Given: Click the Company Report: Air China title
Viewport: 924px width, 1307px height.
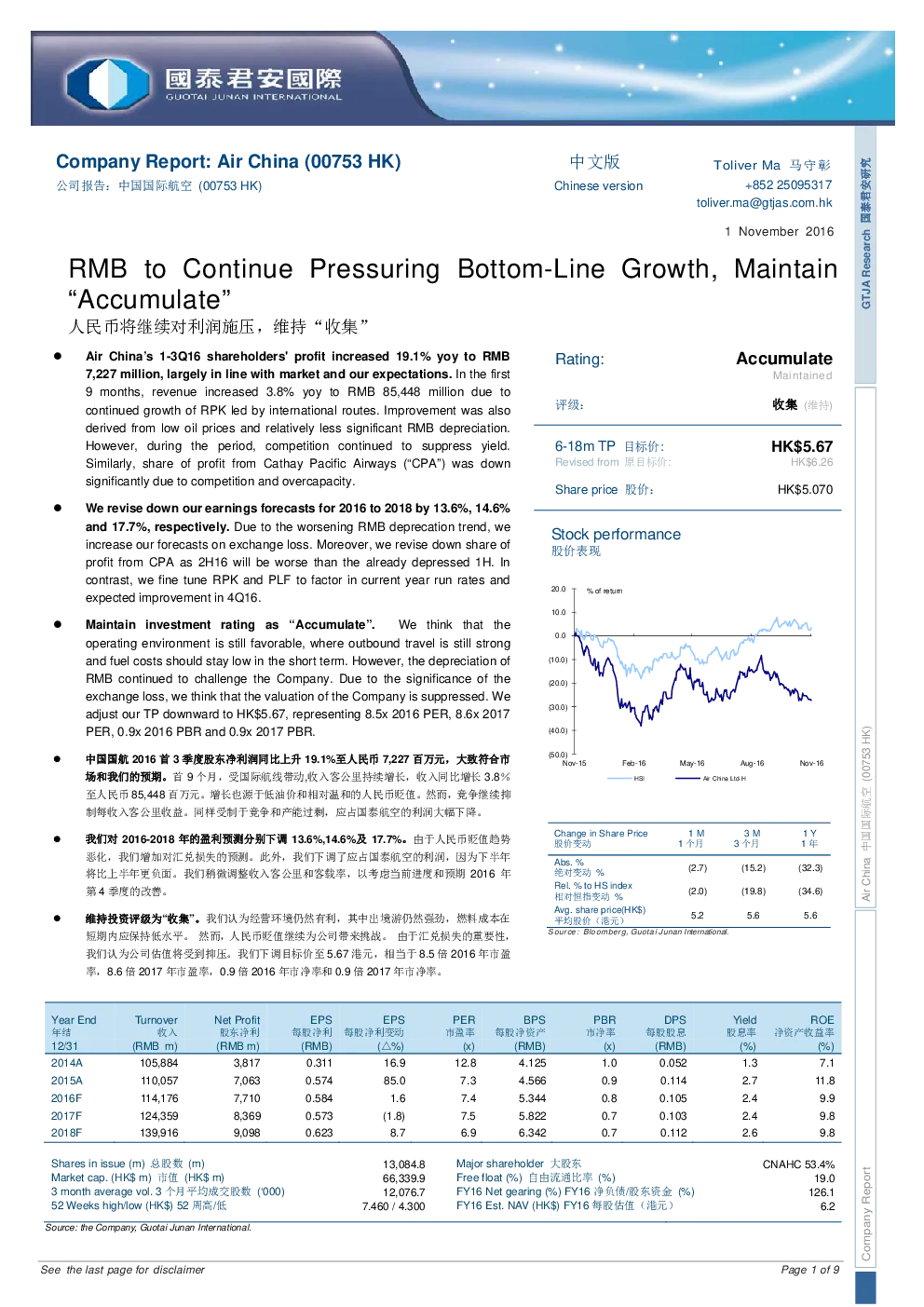Looking at the screenshot, I should [x=228, y=162].
